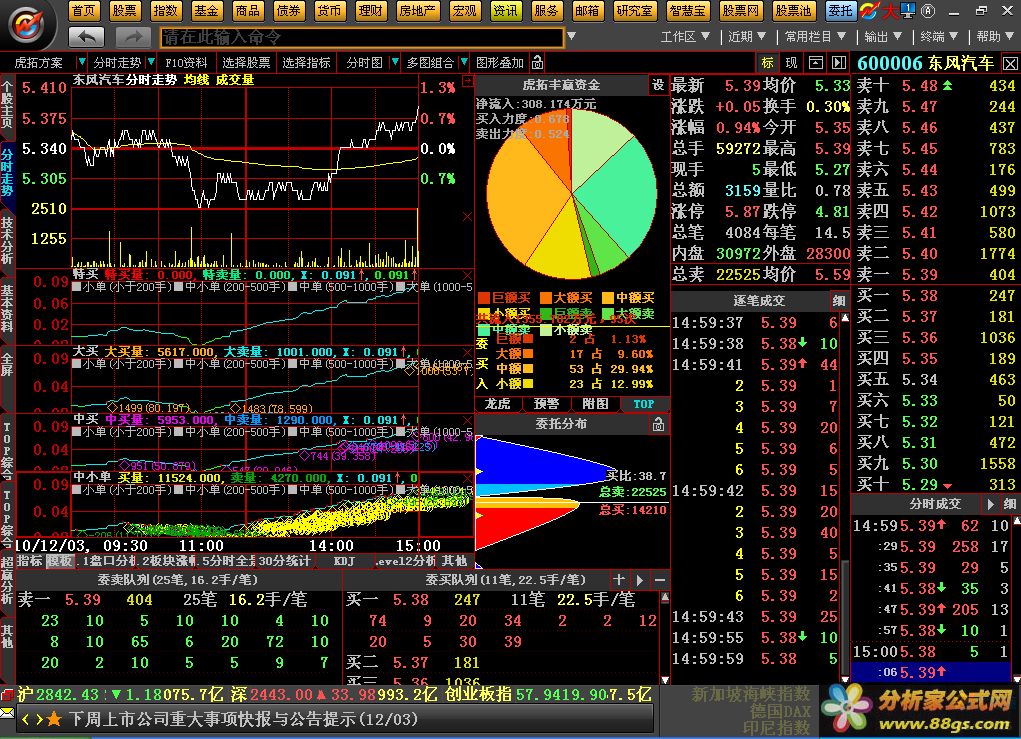
Task: Click the 细 detail button on 逐笔成交
Action: (x=839, y=300)
